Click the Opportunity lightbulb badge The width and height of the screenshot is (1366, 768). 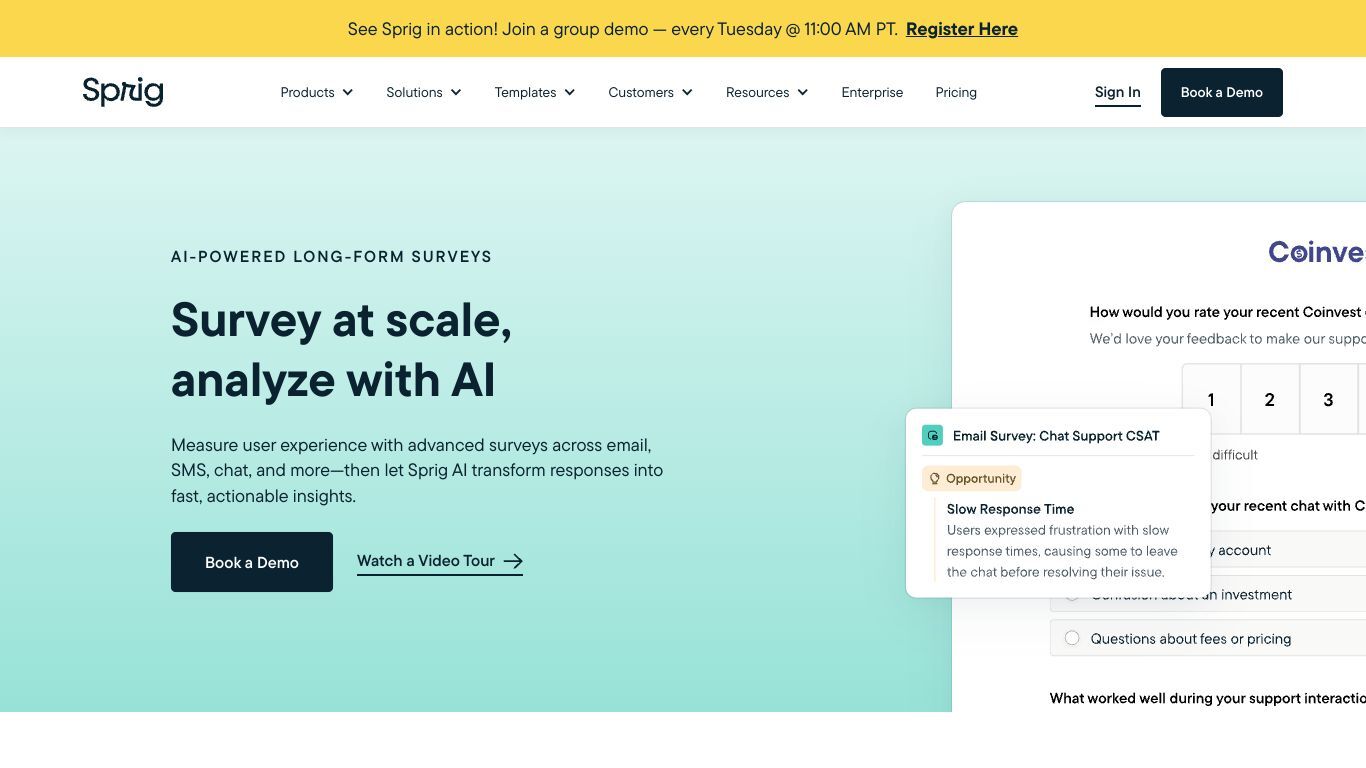click(971, 478)
